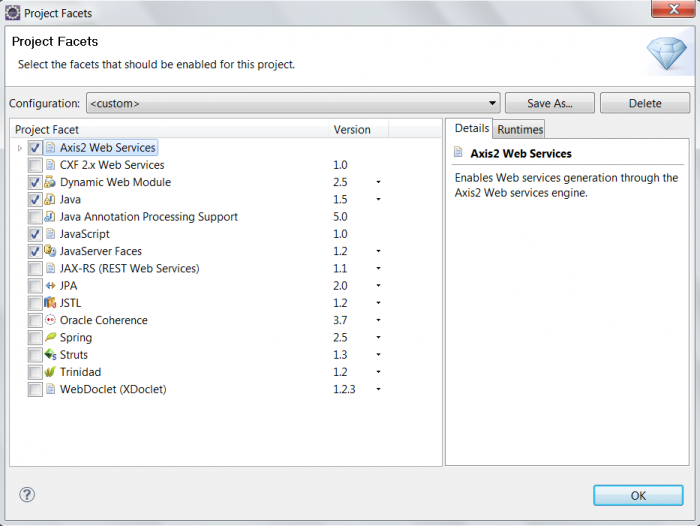Screen dimensions: 700x526
Task: Click the Struts facet icon
Action: click(50, 355)
